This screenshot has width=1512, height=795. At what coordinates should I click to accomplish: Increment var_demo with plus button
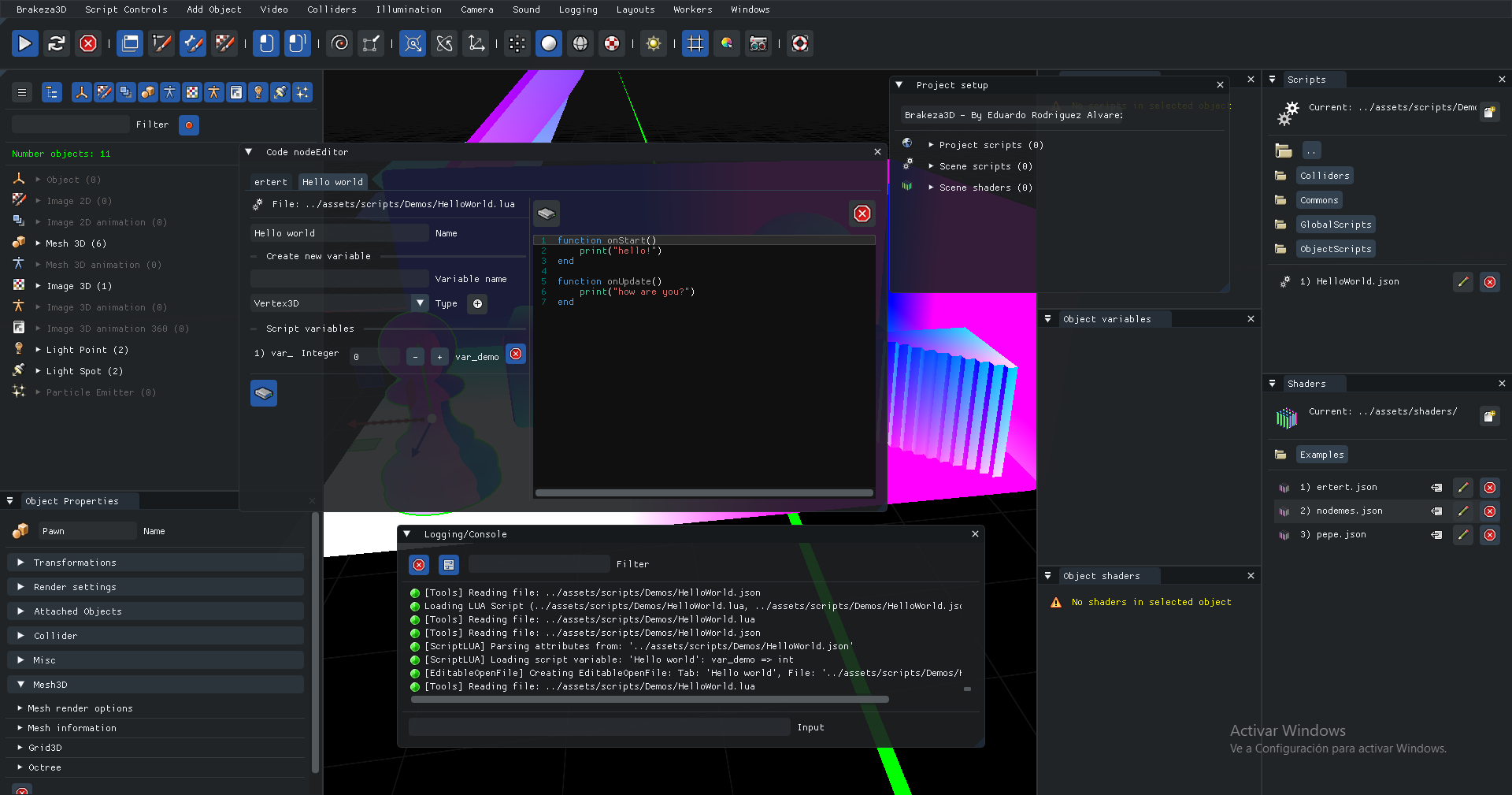[x=439, y=357]
